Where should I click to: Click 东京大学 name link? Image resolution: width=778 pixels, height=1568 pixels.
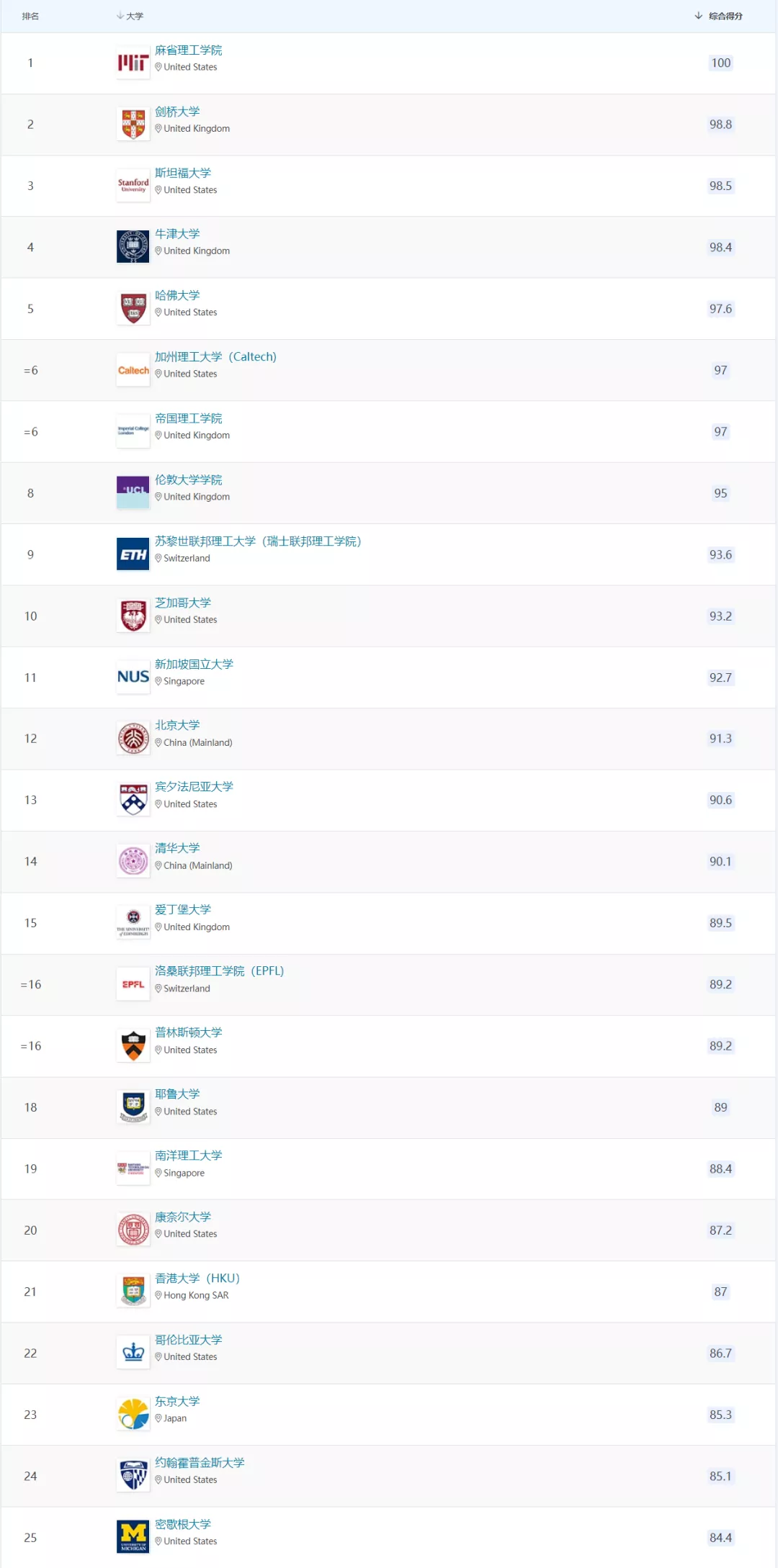[x=177, y=1401]
